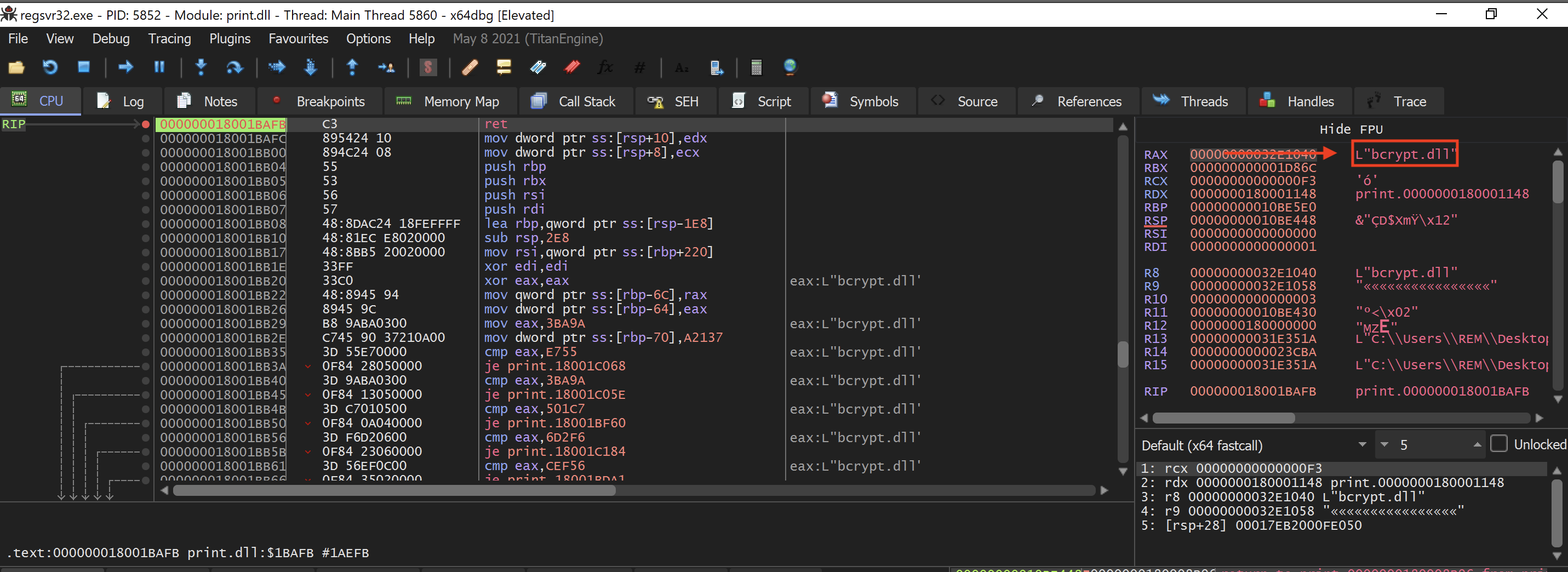Open the Labels tag icon

coord(538,67)
